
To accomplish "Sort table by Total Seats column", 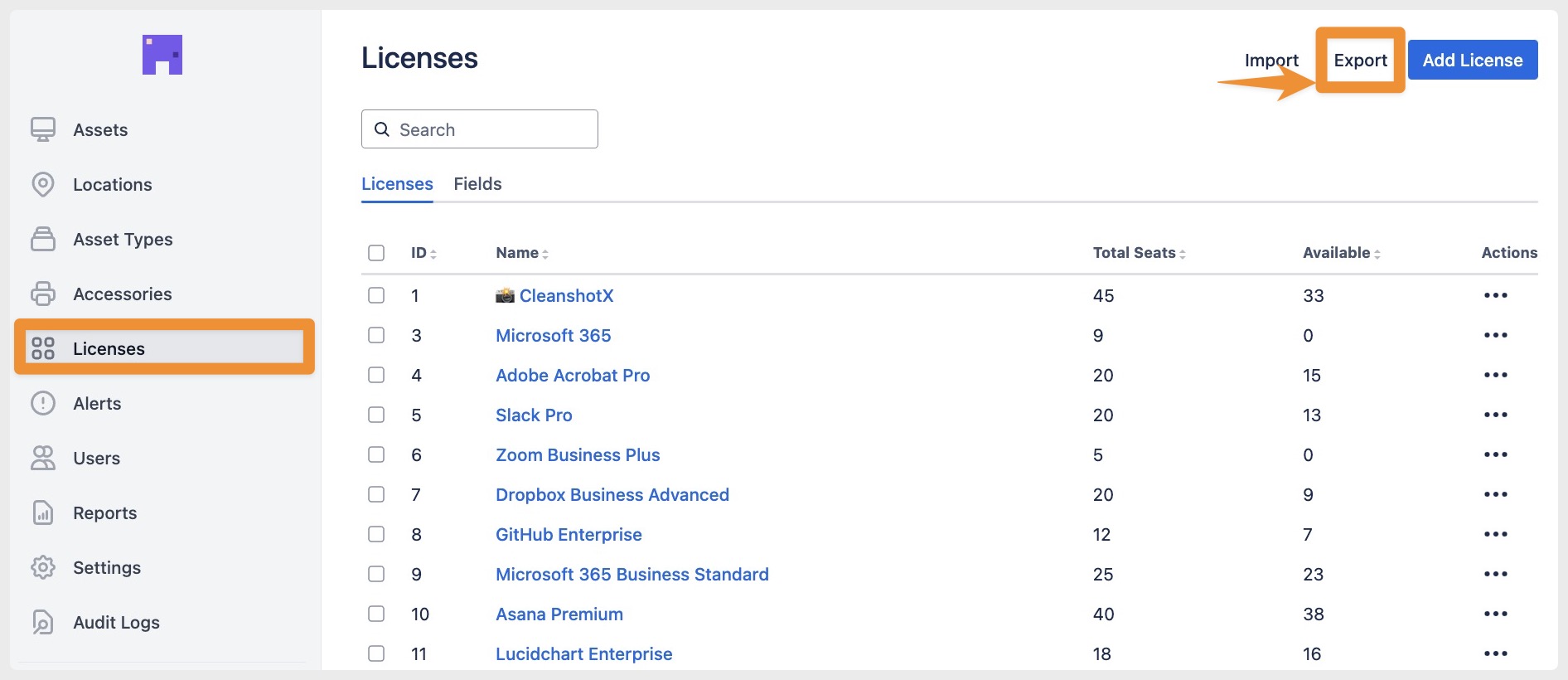I will click(1139, 253).
